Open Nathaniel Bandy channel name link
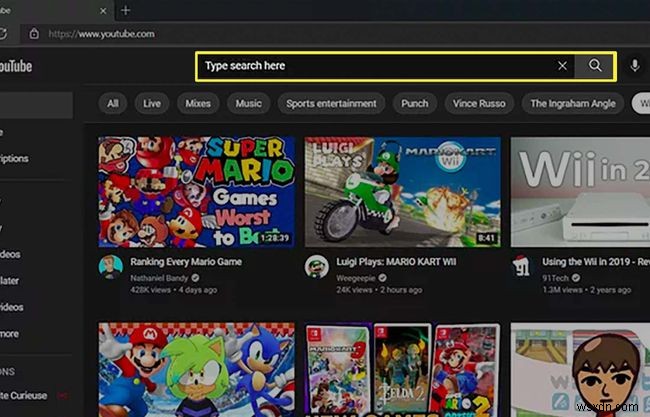Image resolution: width=650 pixels, height=417 pixels. tap(159, 278)
